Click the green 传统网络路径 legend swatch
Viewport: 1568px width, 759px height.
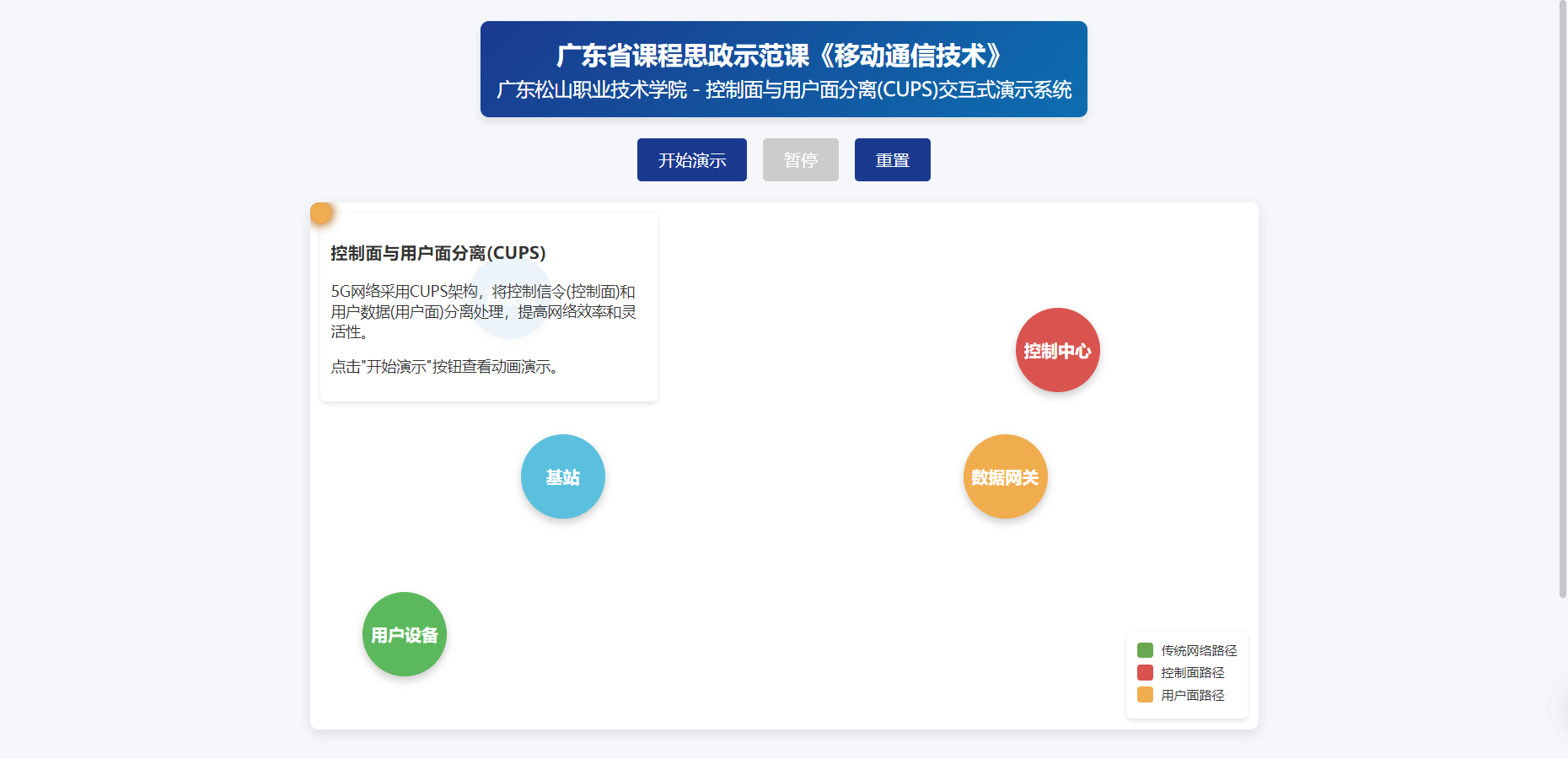point(1145,650)
